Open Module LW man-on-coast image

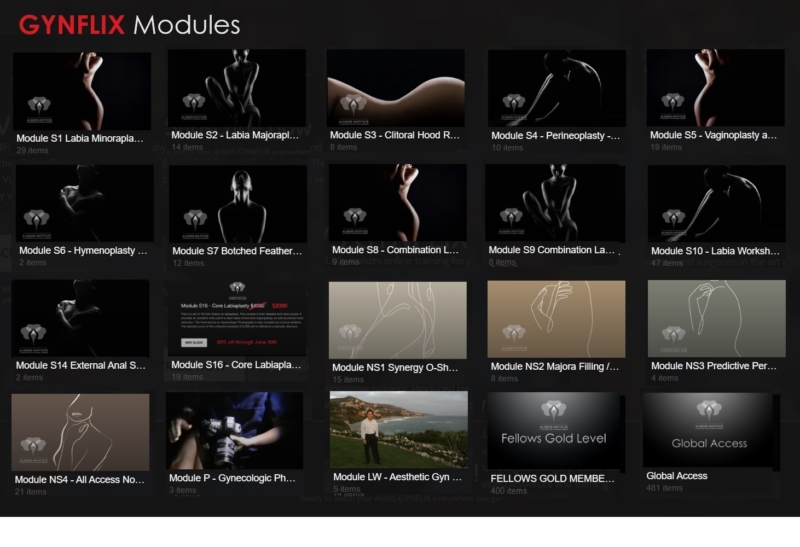tap(398, 430)
